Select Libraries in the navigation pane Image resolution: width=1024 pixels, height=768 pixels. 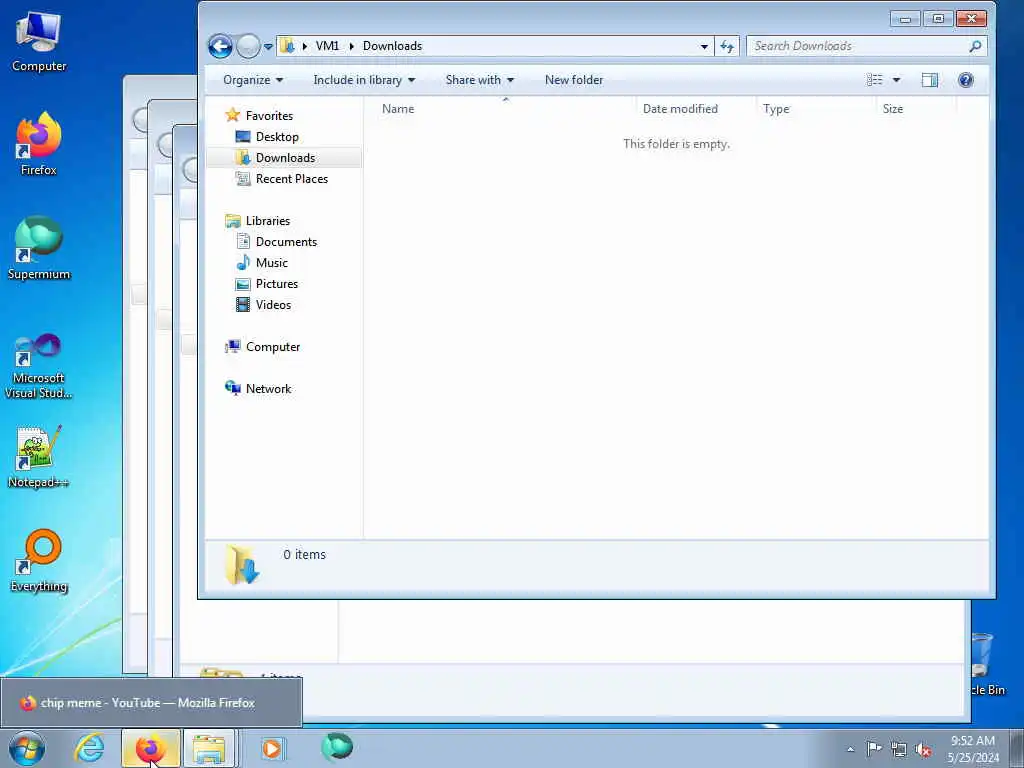[268, 221]
